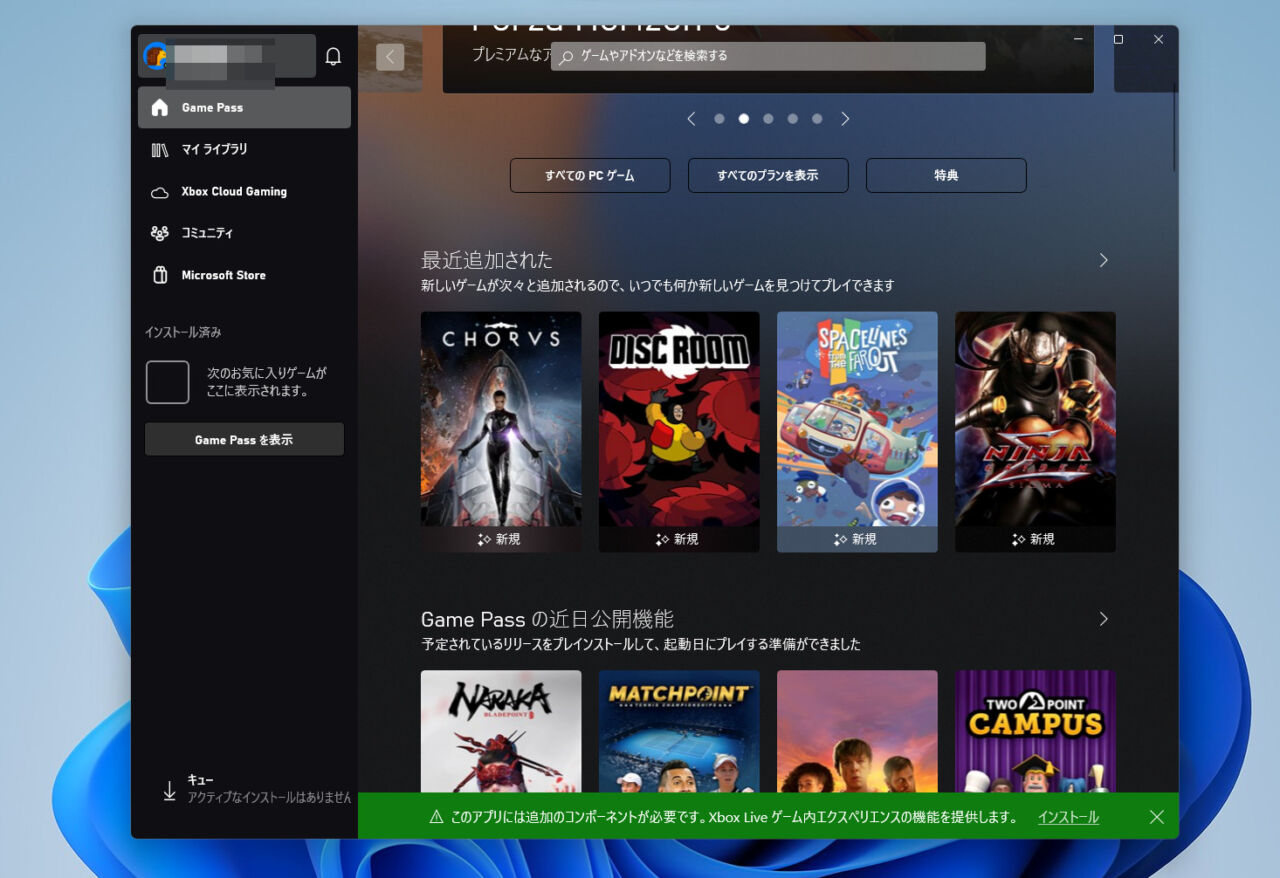Click the warning triangle in green banner
Screen dimensions: 1280x878
pyautogui.click(x=436, y=817)
